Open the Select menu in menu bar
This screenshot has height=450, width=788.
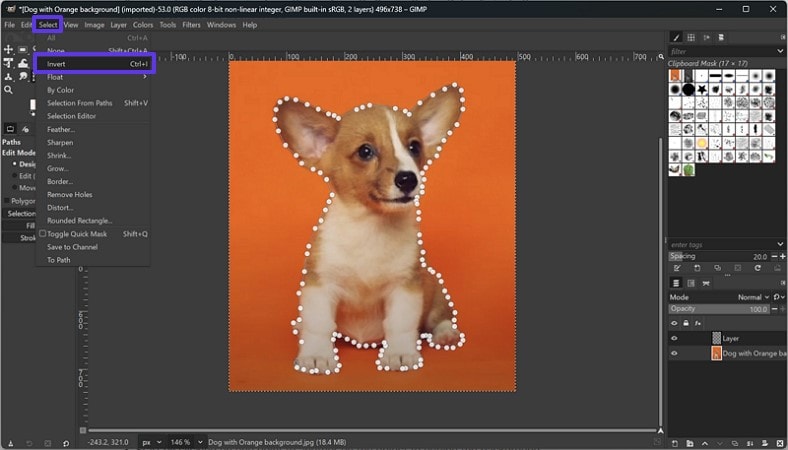48,25
